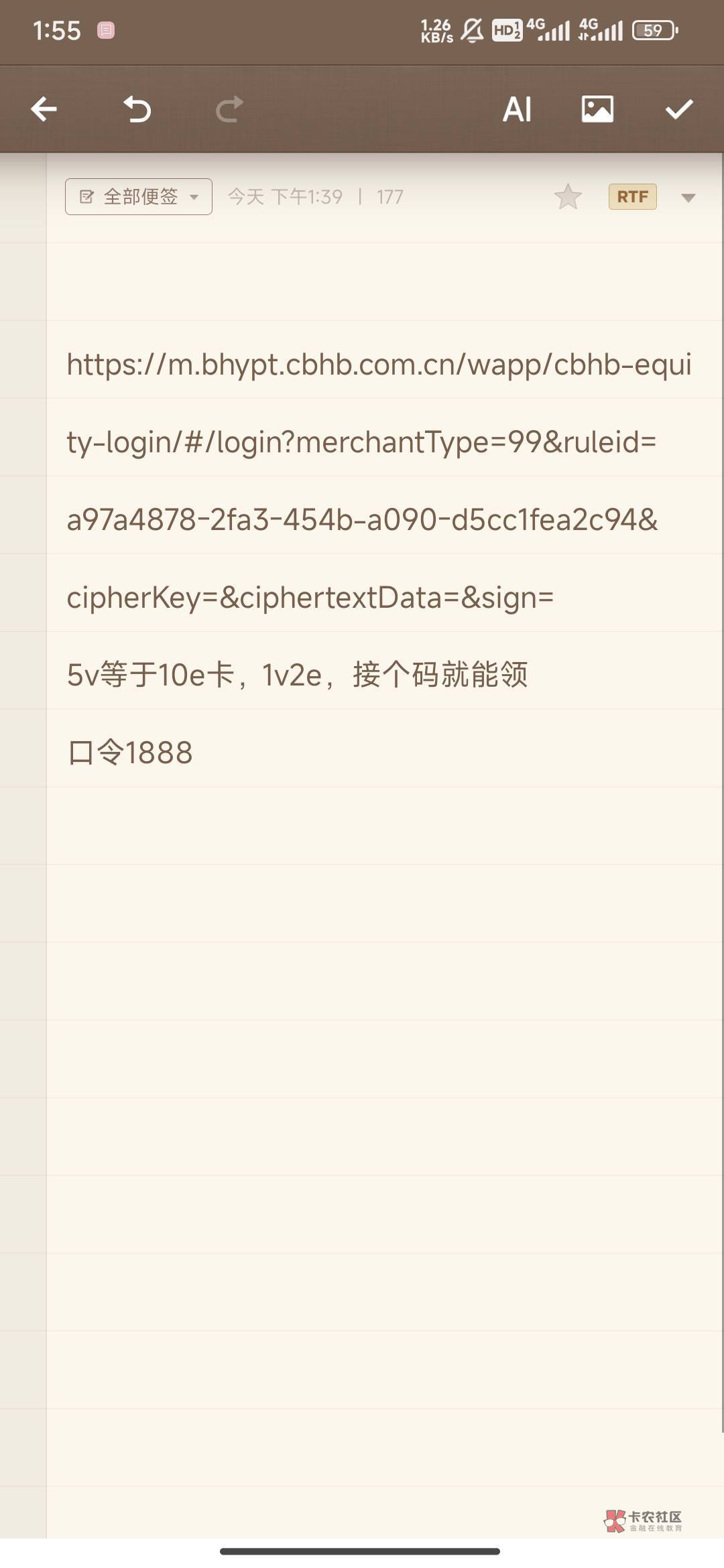Expand the note options arrow
This screenshot has height=1568, width=724.
pos(688,198)
